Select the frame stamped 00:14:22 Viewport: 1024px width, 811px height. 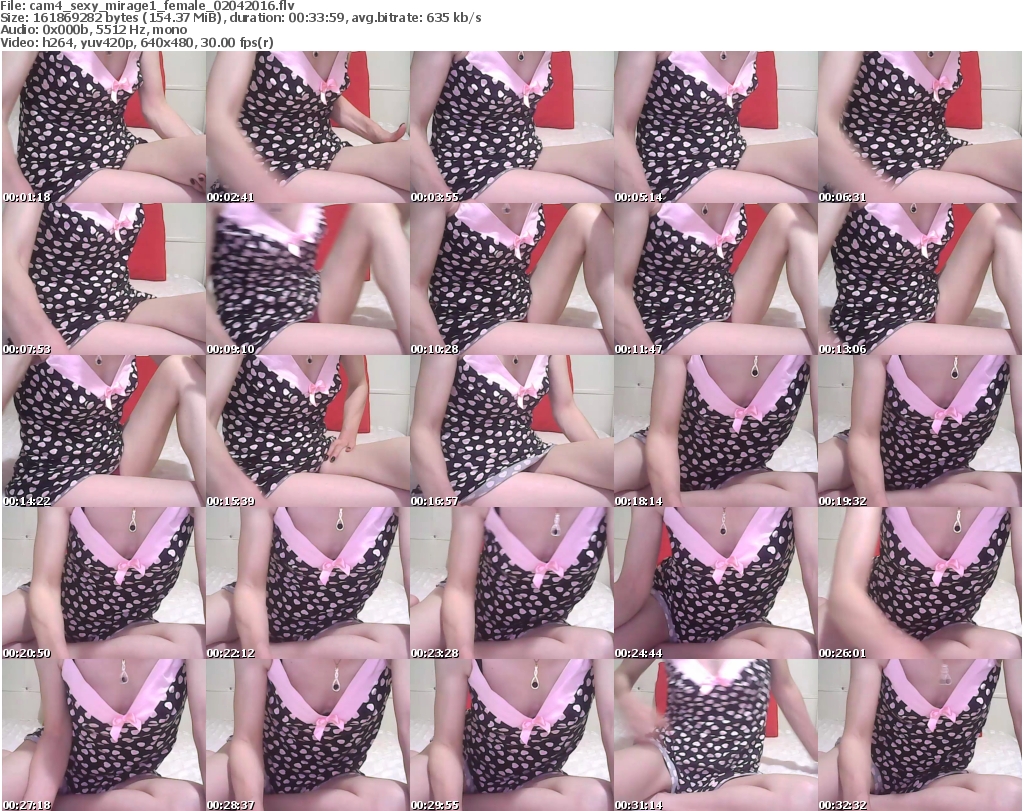tap(104, 432)
